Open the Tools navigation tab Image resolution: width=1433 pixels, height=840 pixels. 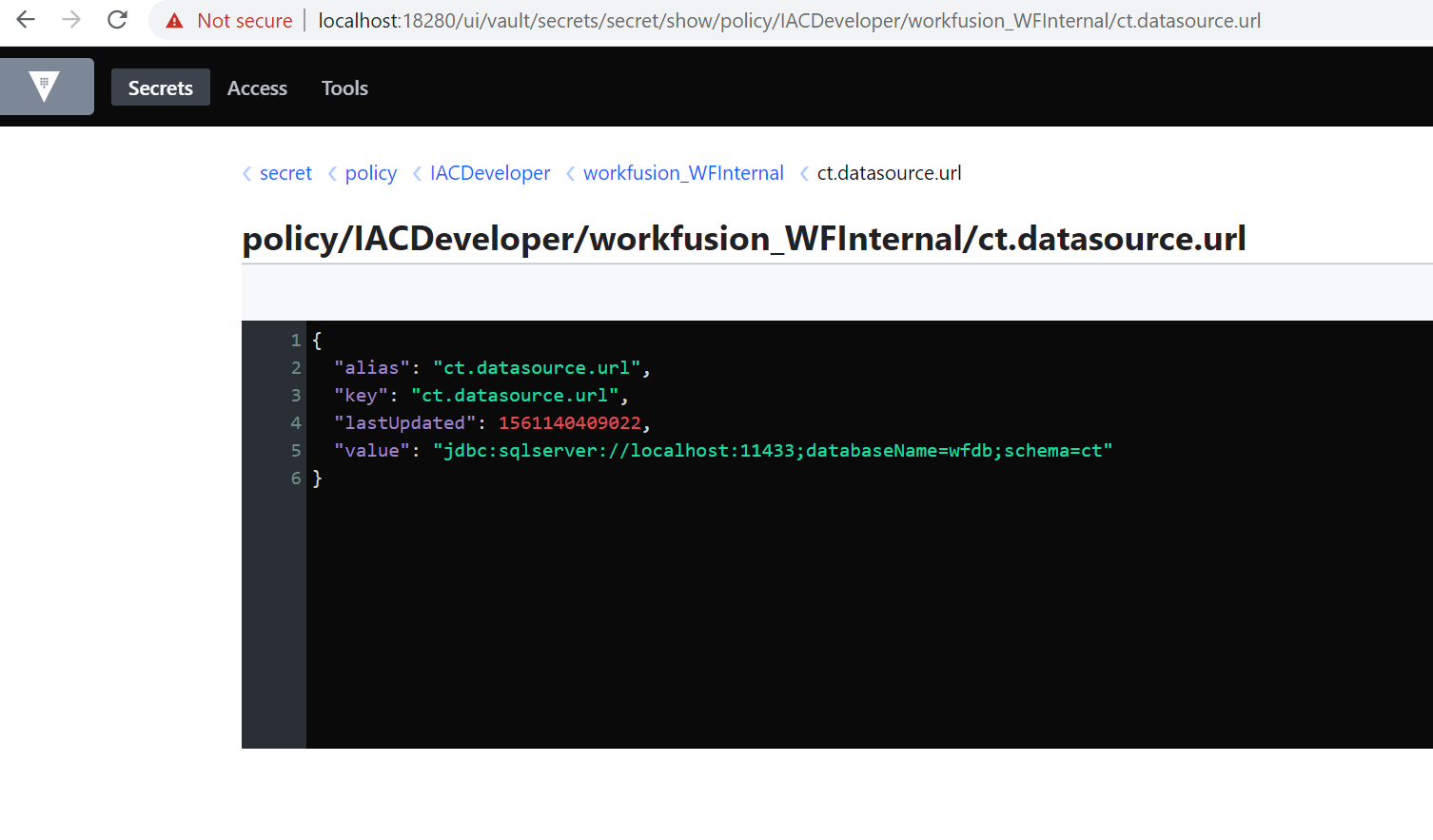click(x=344, y=88)
